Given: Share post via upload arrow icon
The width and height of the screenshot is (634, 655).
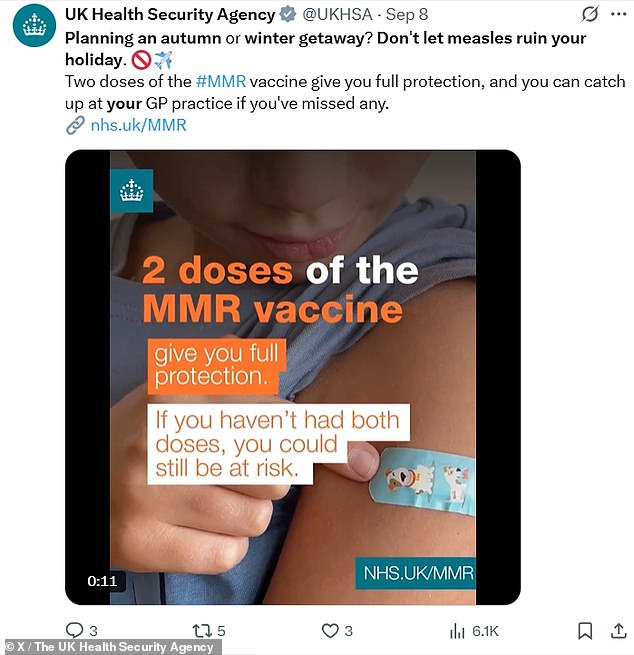Looking at the screenshot, I should tap(619, 631).
